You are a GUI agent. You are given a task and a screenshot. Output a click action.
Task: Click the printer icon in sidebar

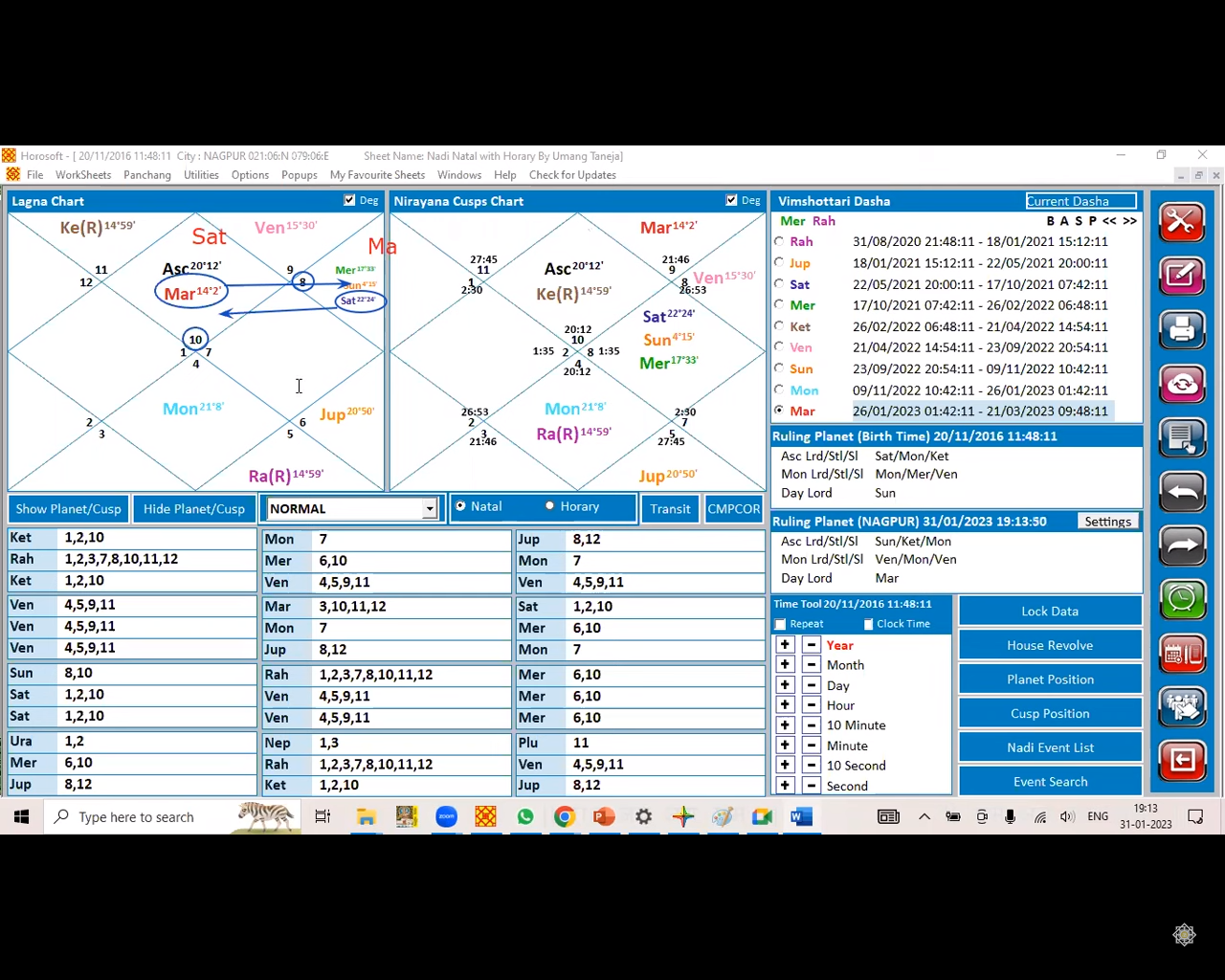click(x=1182, y=330)
